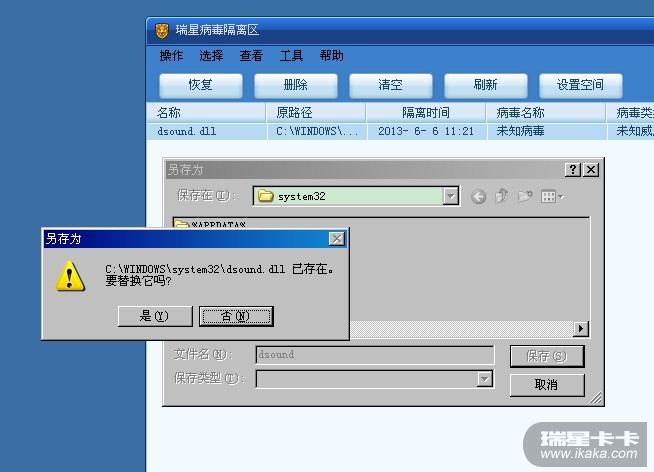Screen dimensions: 654x472
Task: Click the 恢复 restore button
Action: [201, 85]
